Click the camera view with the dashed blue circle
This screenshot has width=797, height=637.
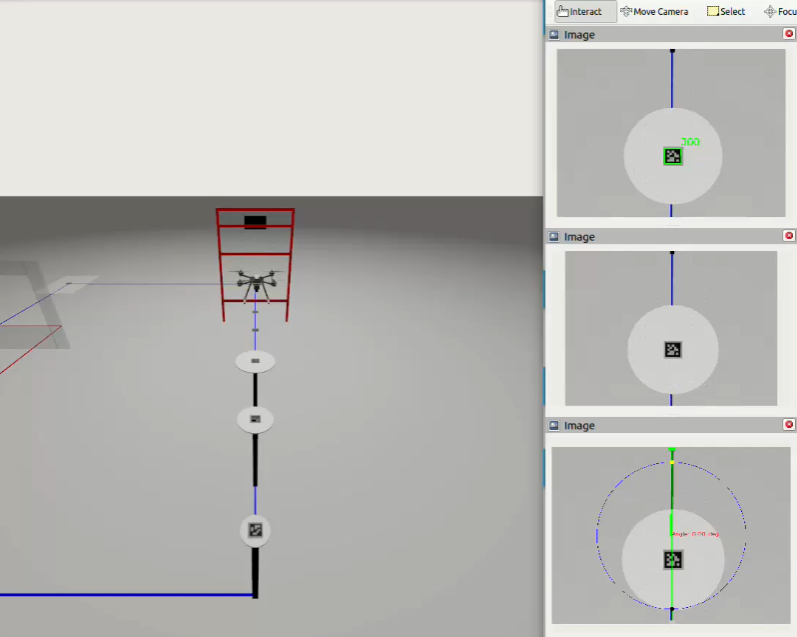pos(671,535)
